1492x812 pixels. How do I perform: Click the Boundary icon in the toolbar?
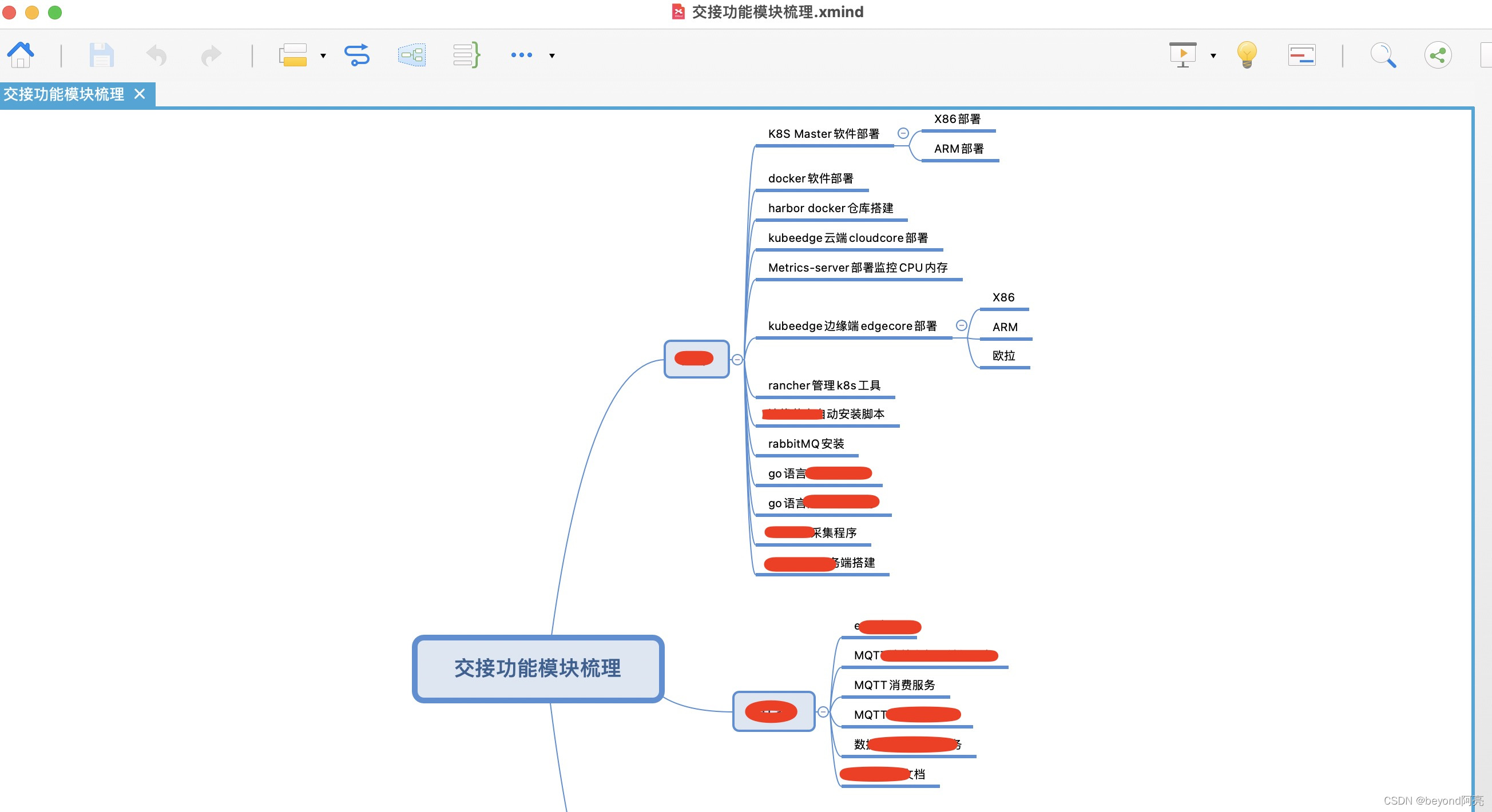[412, 55]
